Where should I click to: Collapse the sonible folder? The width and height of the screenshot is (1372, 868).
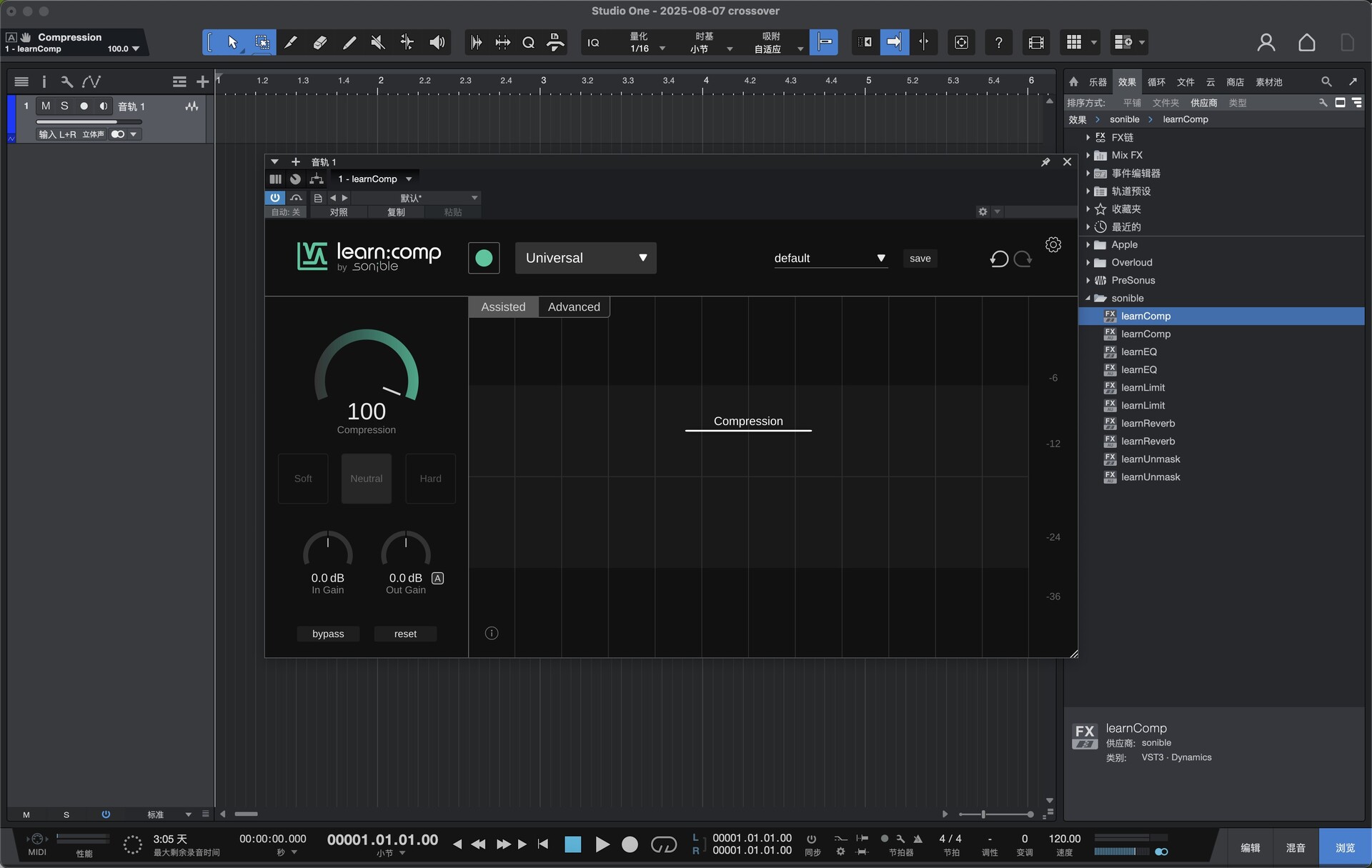1088,298
